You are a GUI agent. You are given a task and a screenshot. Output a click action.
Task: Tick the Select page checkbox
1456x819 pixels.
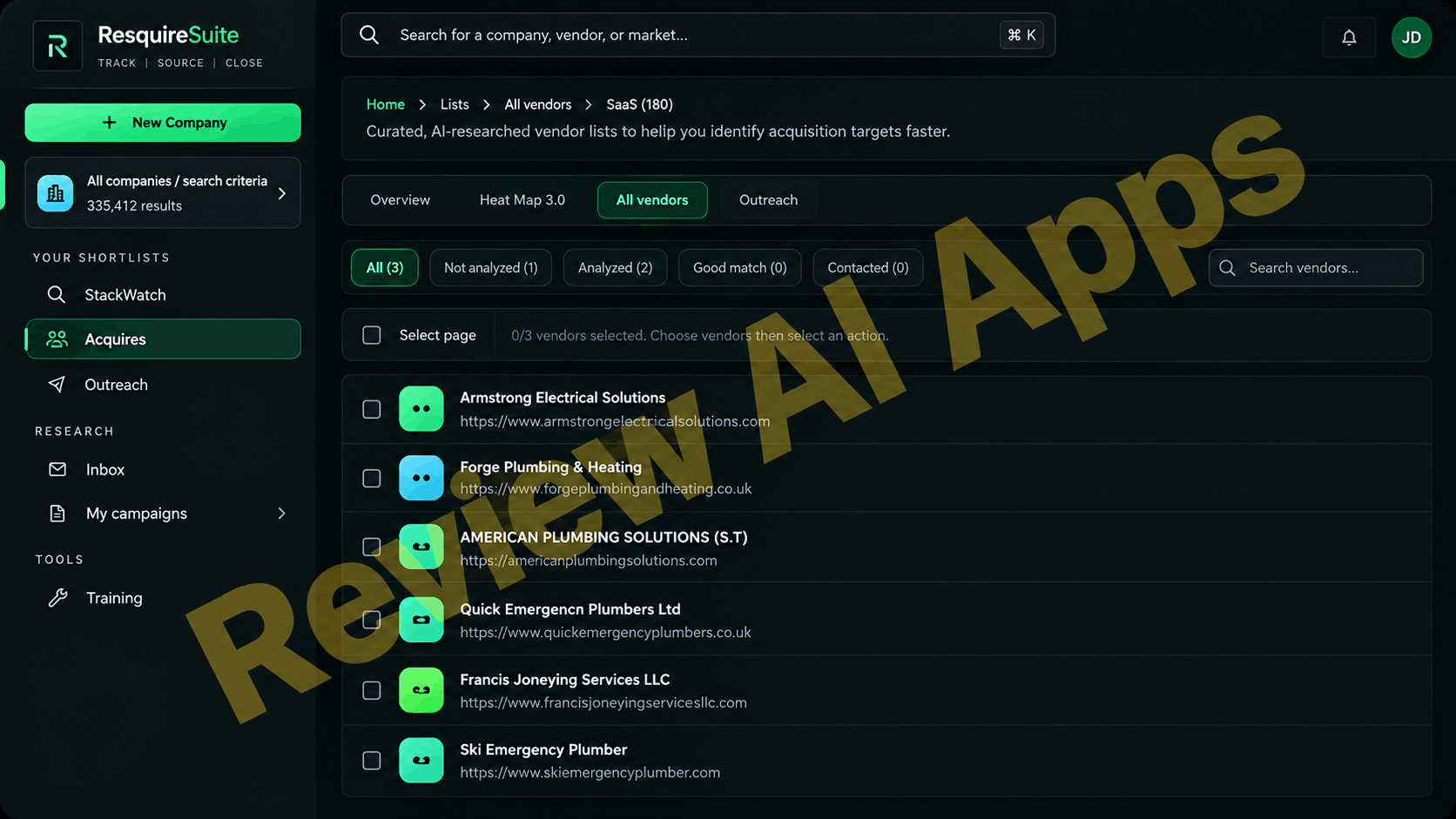(x=372, y=335)
